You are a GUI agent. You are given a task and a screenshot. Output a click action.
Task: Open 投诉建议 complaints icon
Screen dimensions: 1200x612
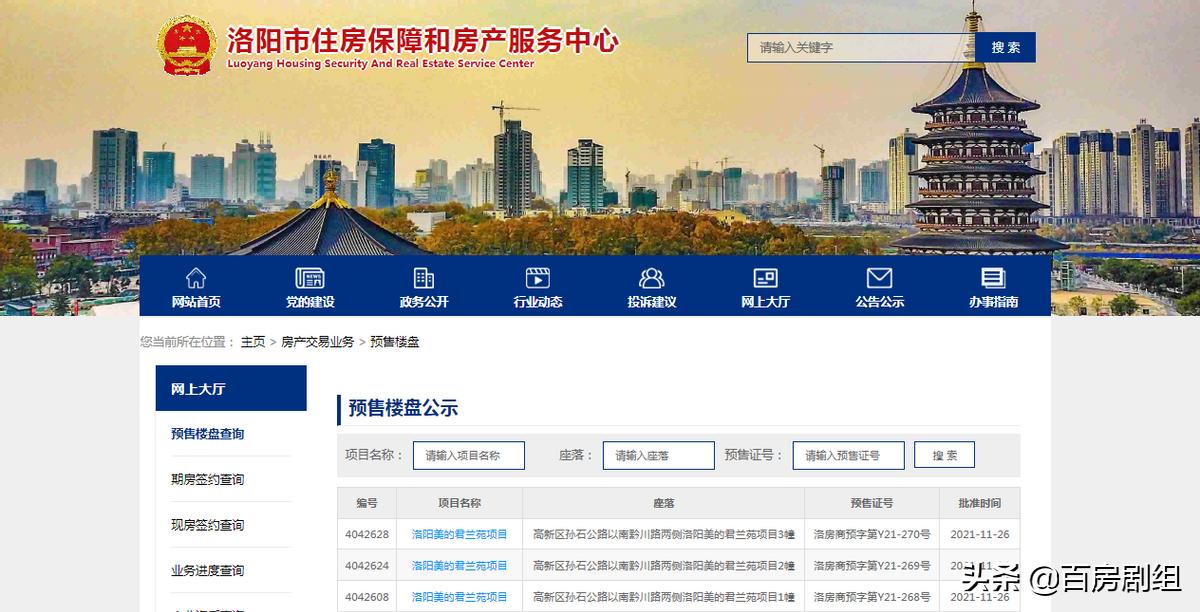652,281
